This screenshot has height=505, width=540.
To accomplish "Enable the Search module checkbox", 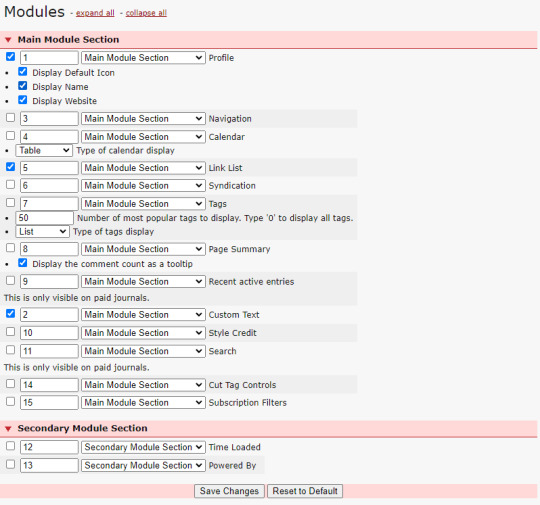I will point(11,350).
